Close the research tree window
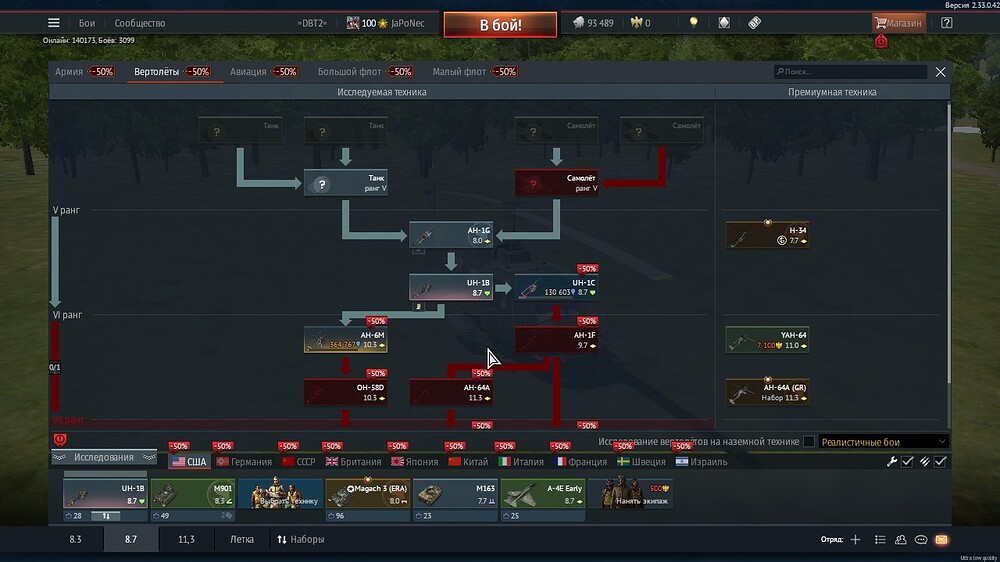Viewport: 1000px width, 562px height. point(940,72)
